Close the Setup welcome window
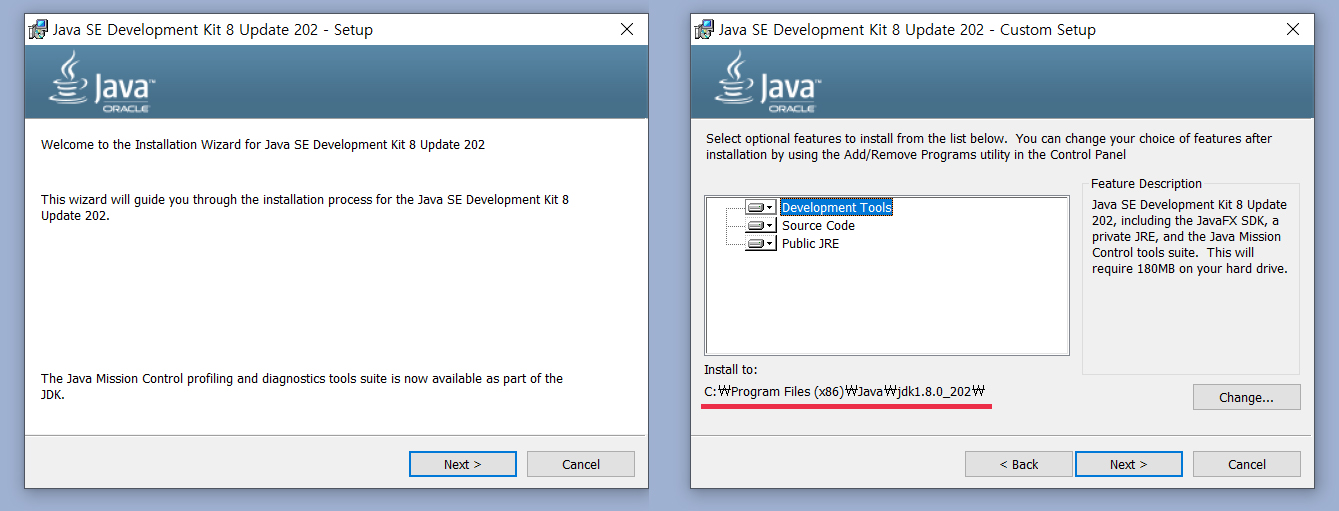This screenshot has width=1339, height=511. point(627,29)
